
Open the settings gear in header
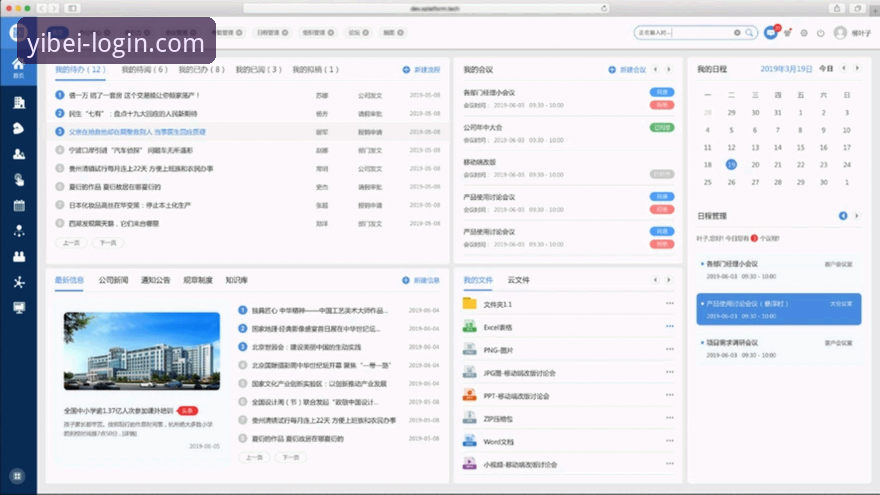[804, 33]
